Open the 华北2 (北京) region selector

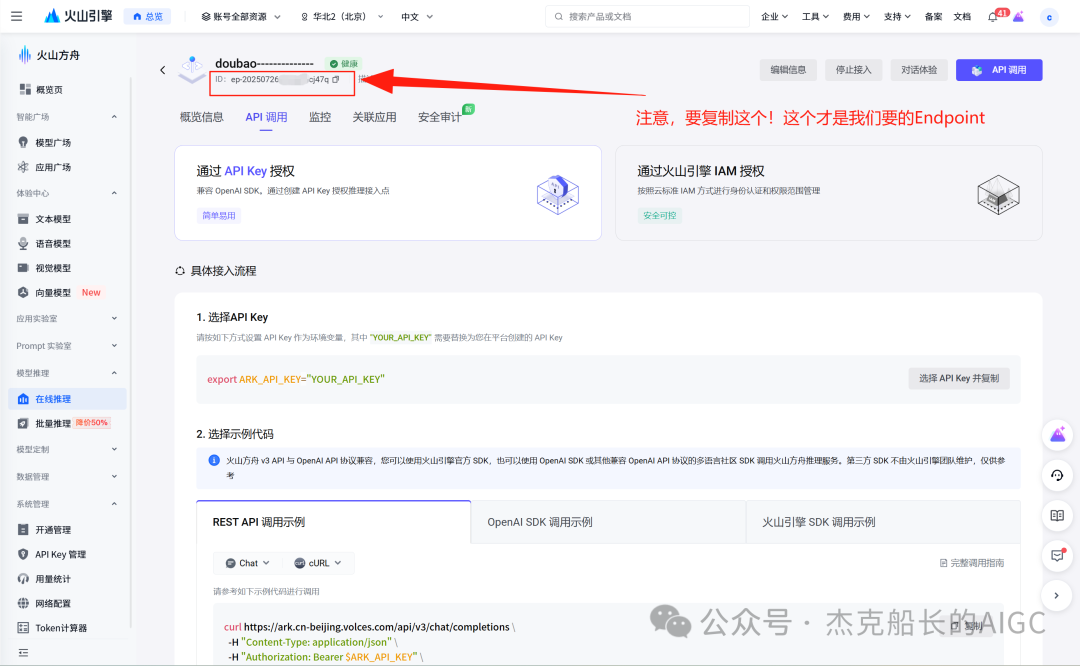342,17
